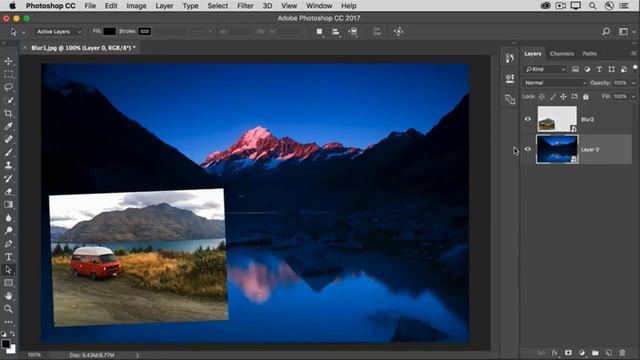This screenshot has height=360, width=640.
Task: Toggle pixel layer filter
Action: [x=575, y=69]
